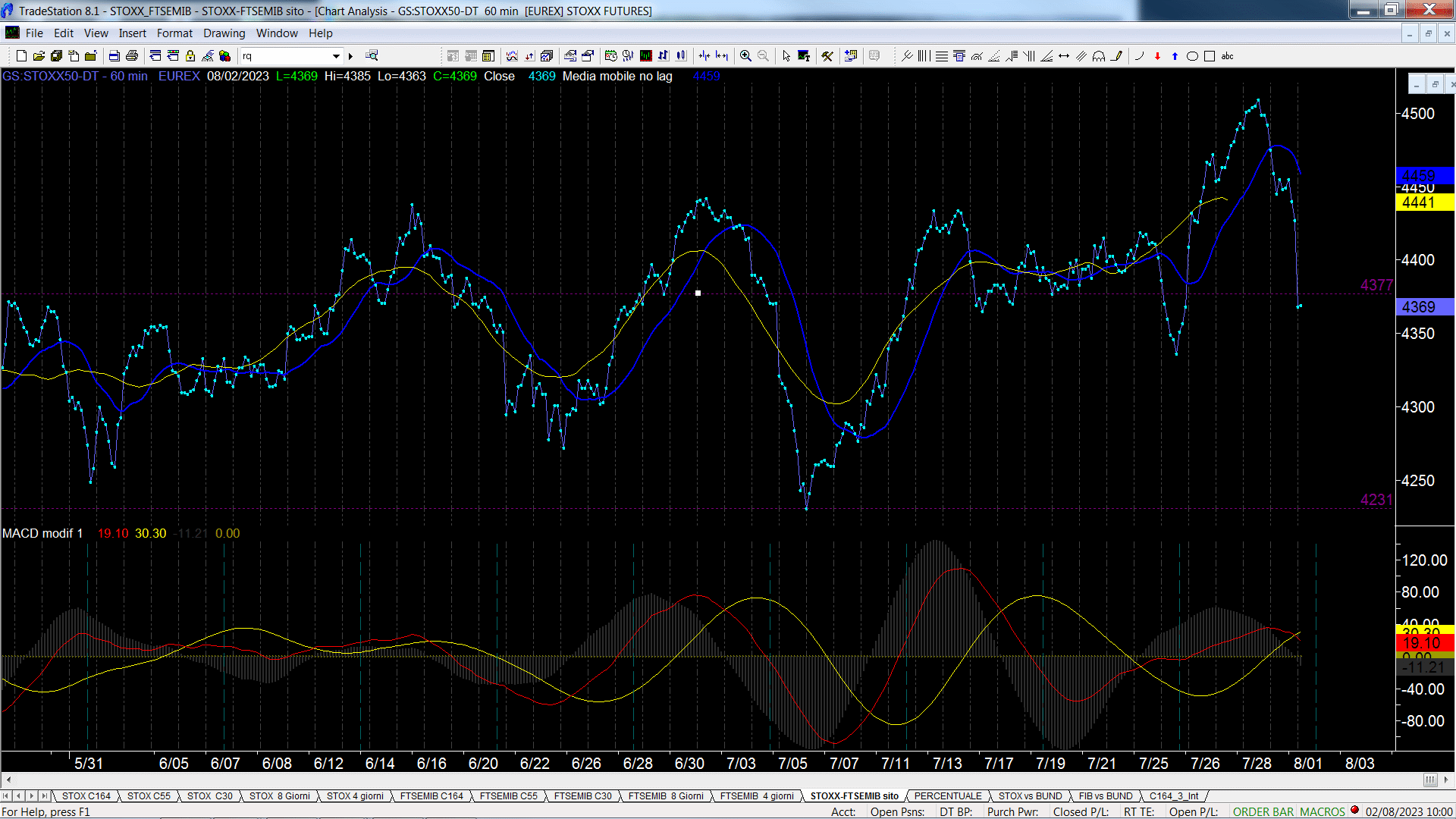Select the pencil freehand drawing tool

pos(1116,56)
